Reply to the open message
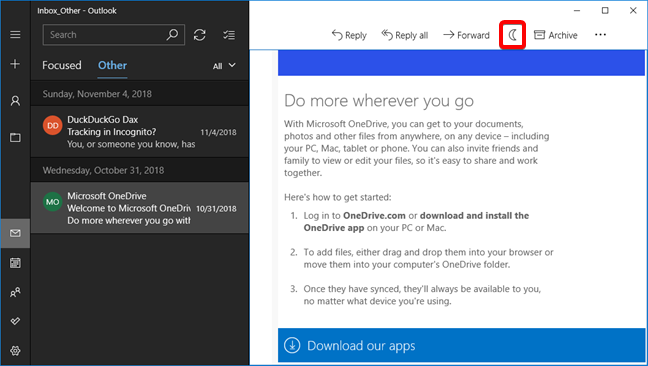The height and width of the screenshot is (366, 648). (x=349, y=35)
